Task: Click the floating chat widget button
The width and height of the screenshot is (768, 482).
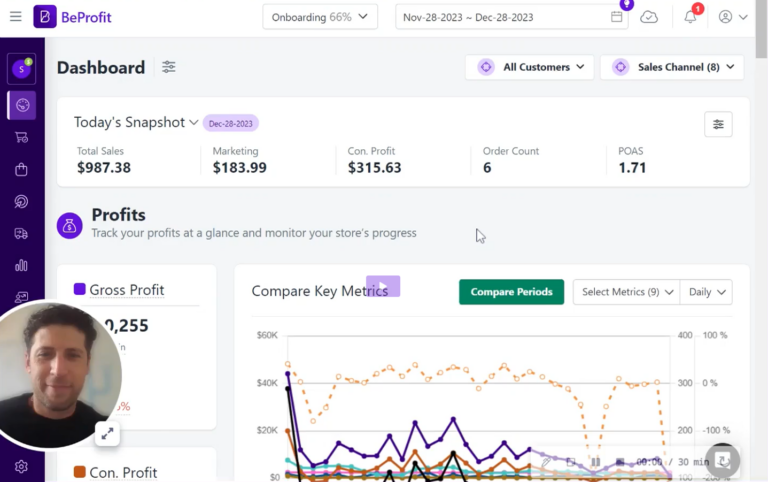Action: [x=722, y=460]
